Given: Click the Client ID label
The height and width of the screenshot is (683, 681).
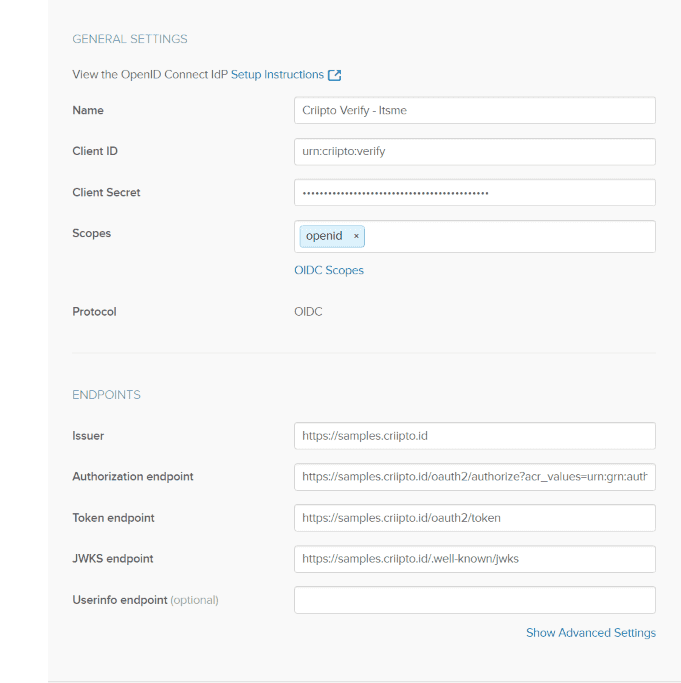Looking at the screenshot, I should point(95,151).
